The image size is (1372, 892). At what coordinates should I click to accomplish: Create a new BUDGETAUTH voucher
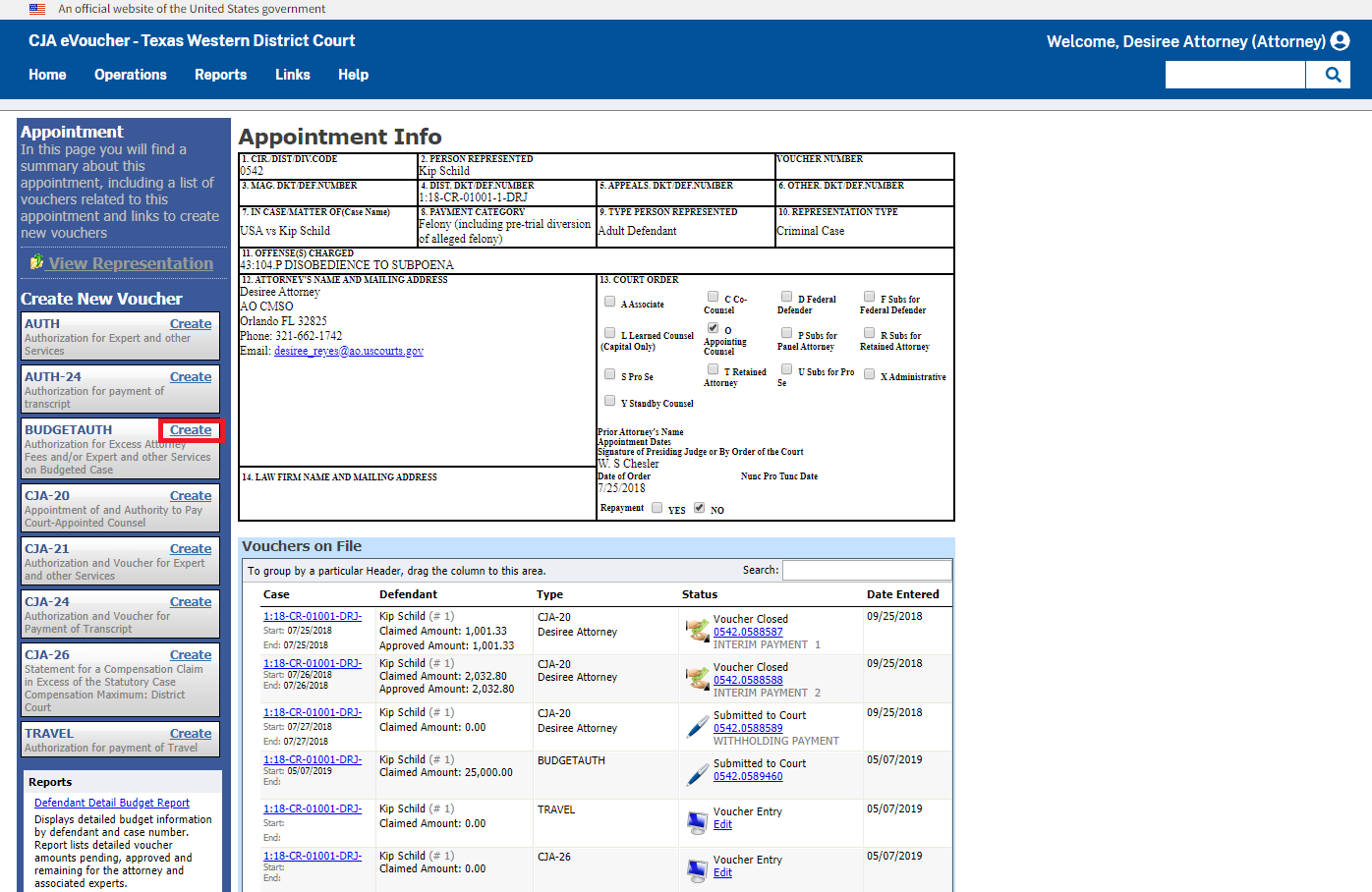tap(191, 430)
